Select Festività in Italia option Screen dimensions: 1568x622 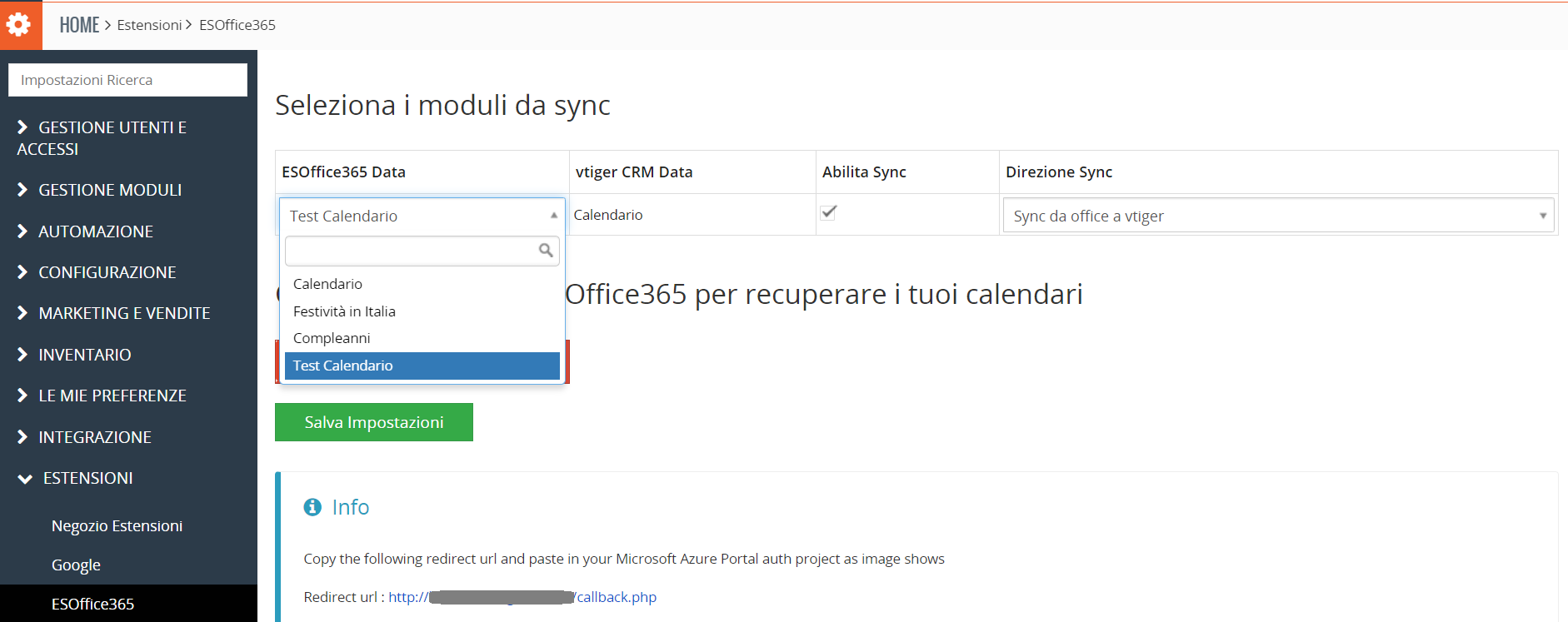click(422, 311)
